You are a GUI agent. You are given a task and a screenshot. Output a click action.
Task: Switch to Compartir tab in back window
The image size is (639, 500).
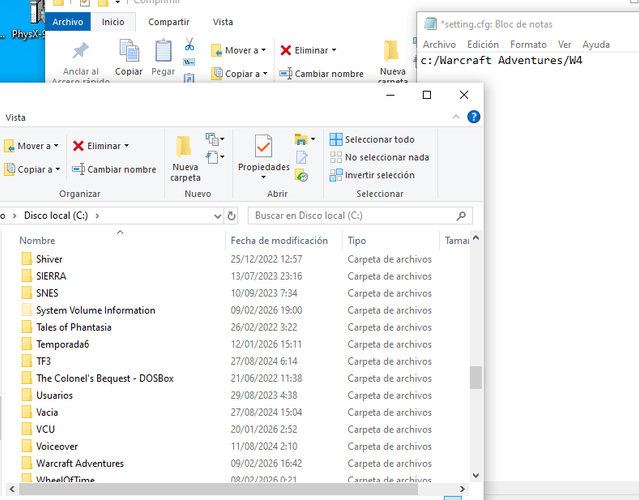[169, 22]
